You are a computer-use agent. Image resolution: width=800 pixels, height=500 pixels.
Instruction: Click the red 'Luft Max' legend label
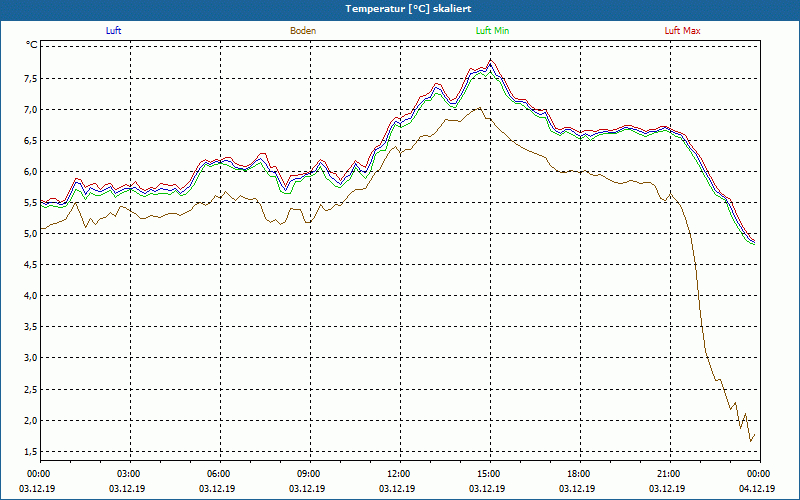(682, 31)
